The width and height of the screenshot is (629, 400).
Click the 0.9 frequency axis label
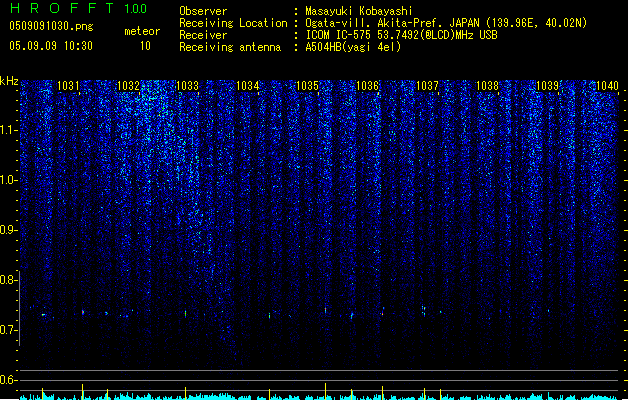[x=9, y=230]
